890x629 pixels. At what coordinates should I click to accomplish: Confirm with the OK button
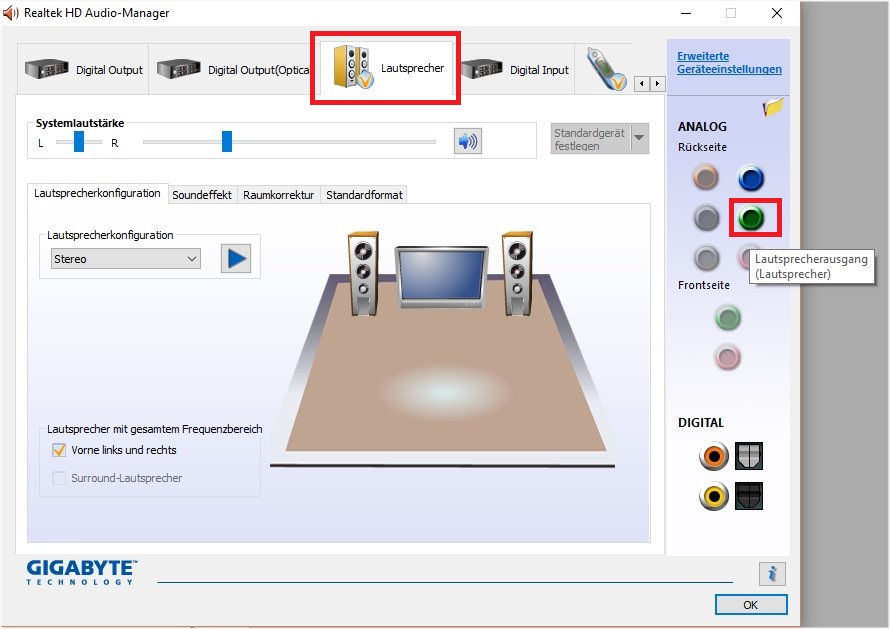[x=750, y=605]
